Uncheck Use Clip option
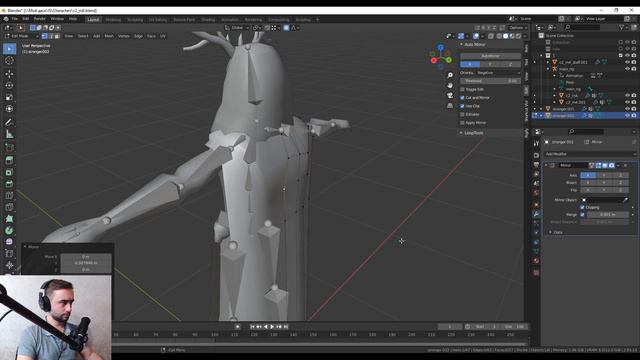Screen dimensions: 640x360 pyautogui.click(x=462, y=106)
